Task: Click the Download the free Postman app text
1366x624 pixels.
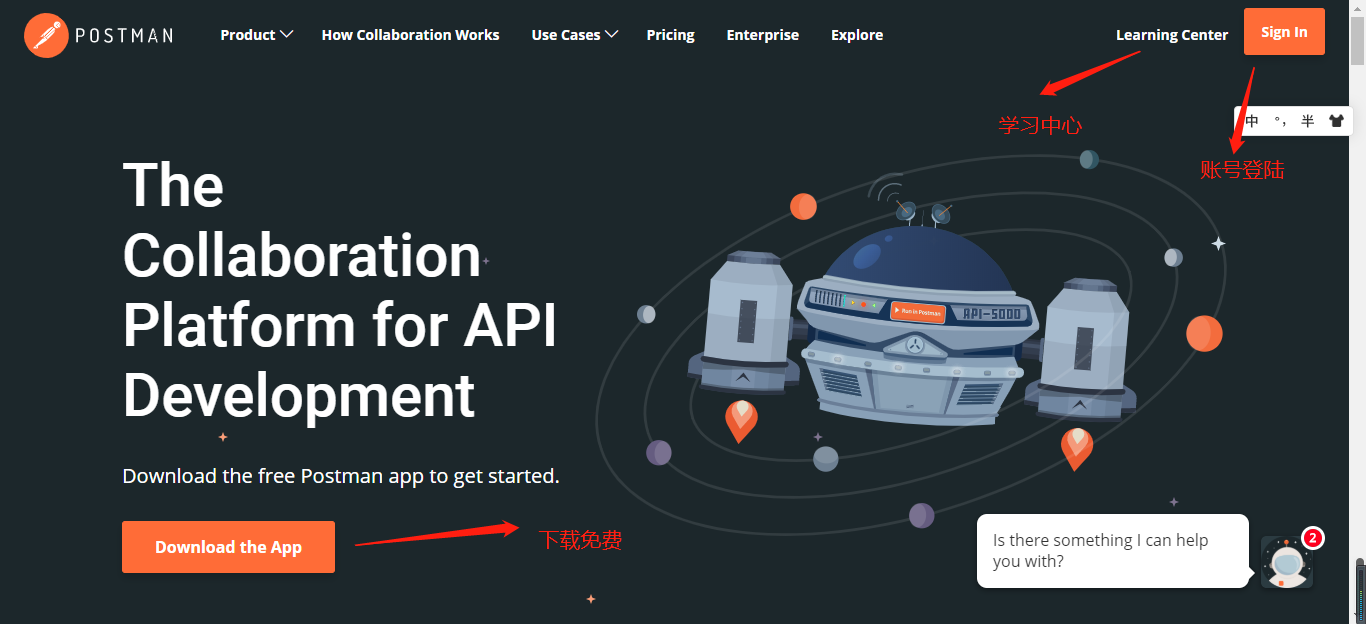Action: point(341,476)
